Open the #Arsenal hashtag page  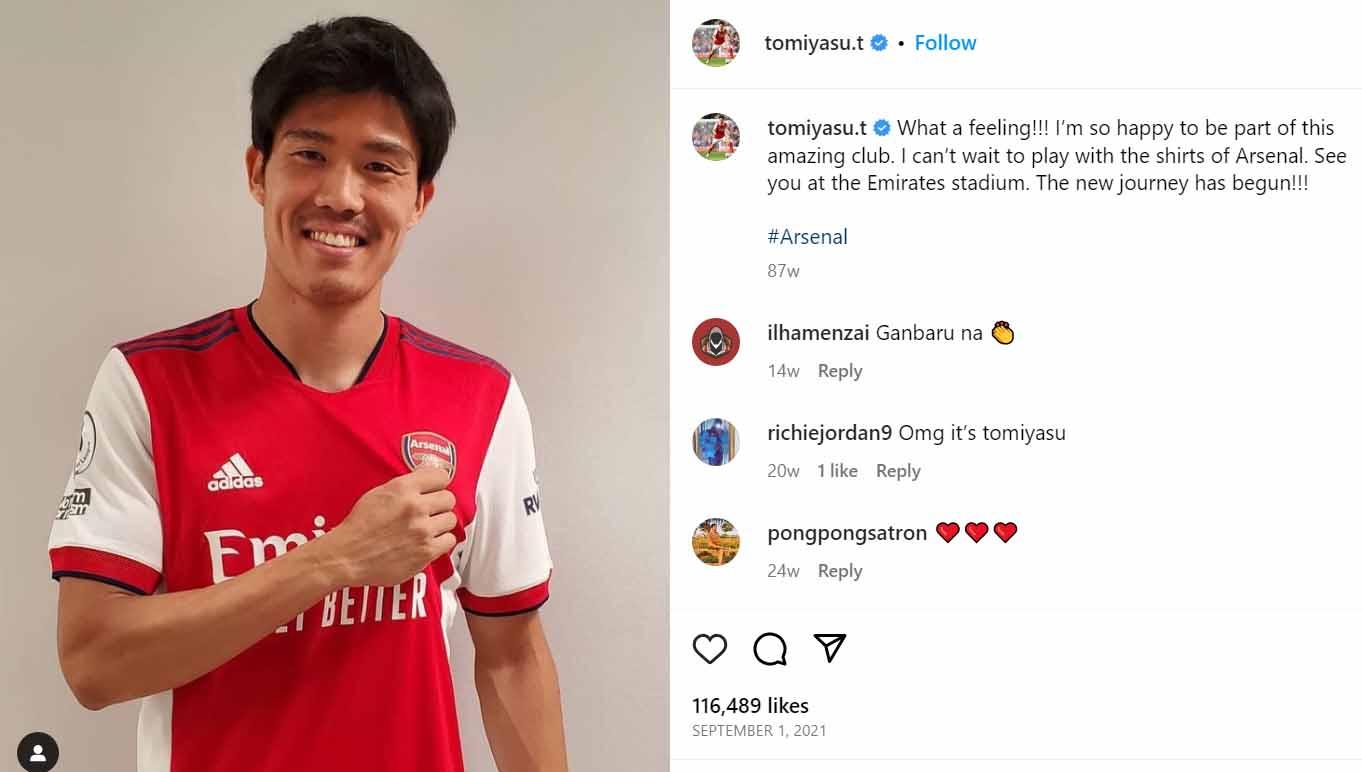[808, 236]
